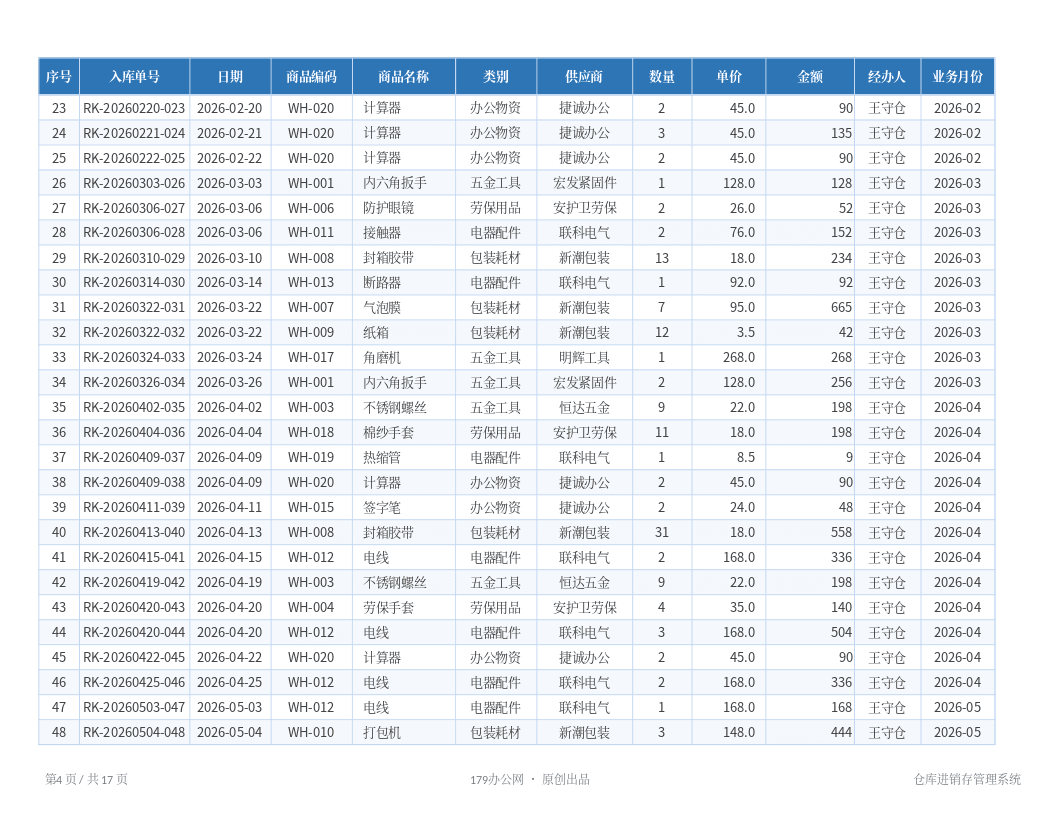Click the 业务月份 column header

pos(957,77)
